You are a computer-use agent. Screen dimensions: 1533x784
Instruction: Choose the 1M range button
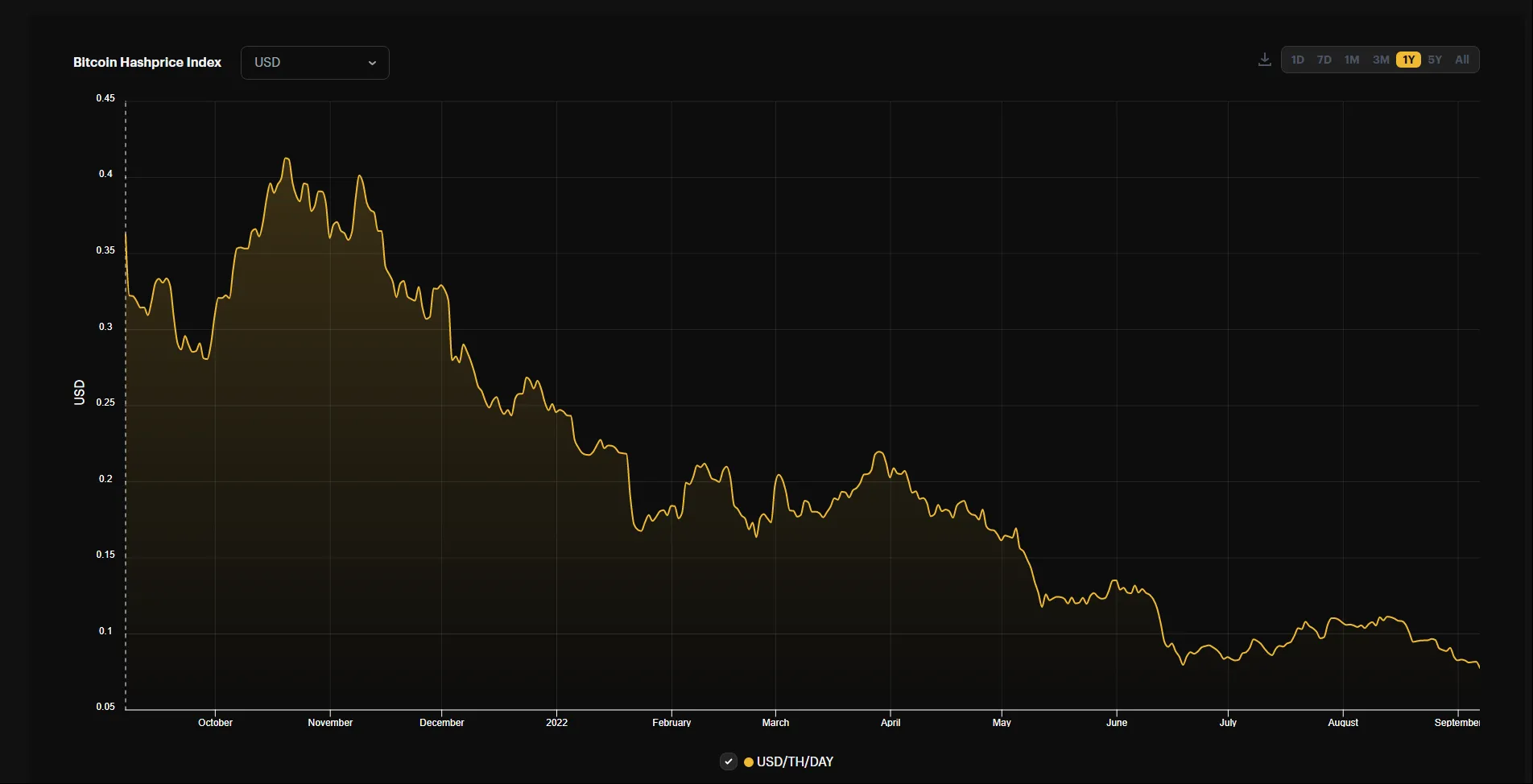[1352, 60]
